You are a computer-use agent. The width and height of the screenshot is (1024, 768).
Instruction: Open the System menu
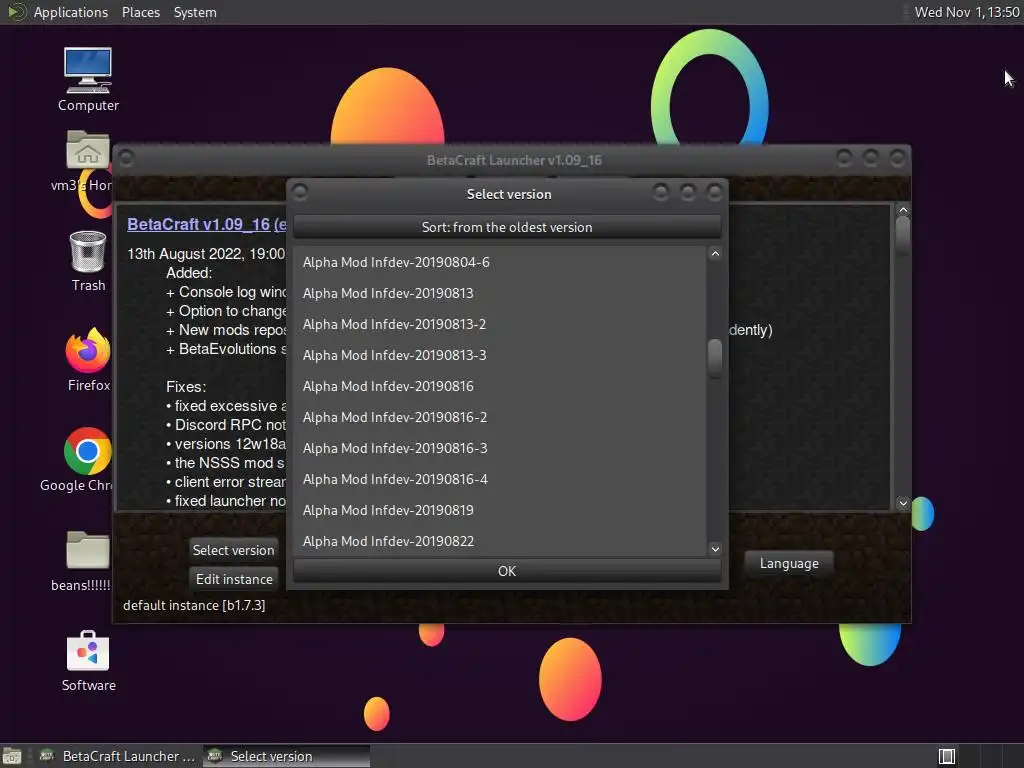click(x=195, y=12)
